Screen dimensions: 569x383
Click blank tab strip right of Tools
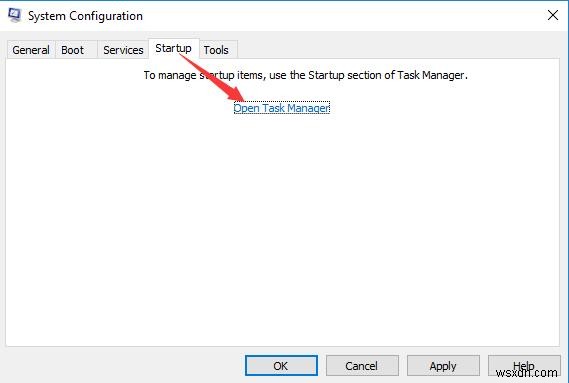tap(397, 49)
